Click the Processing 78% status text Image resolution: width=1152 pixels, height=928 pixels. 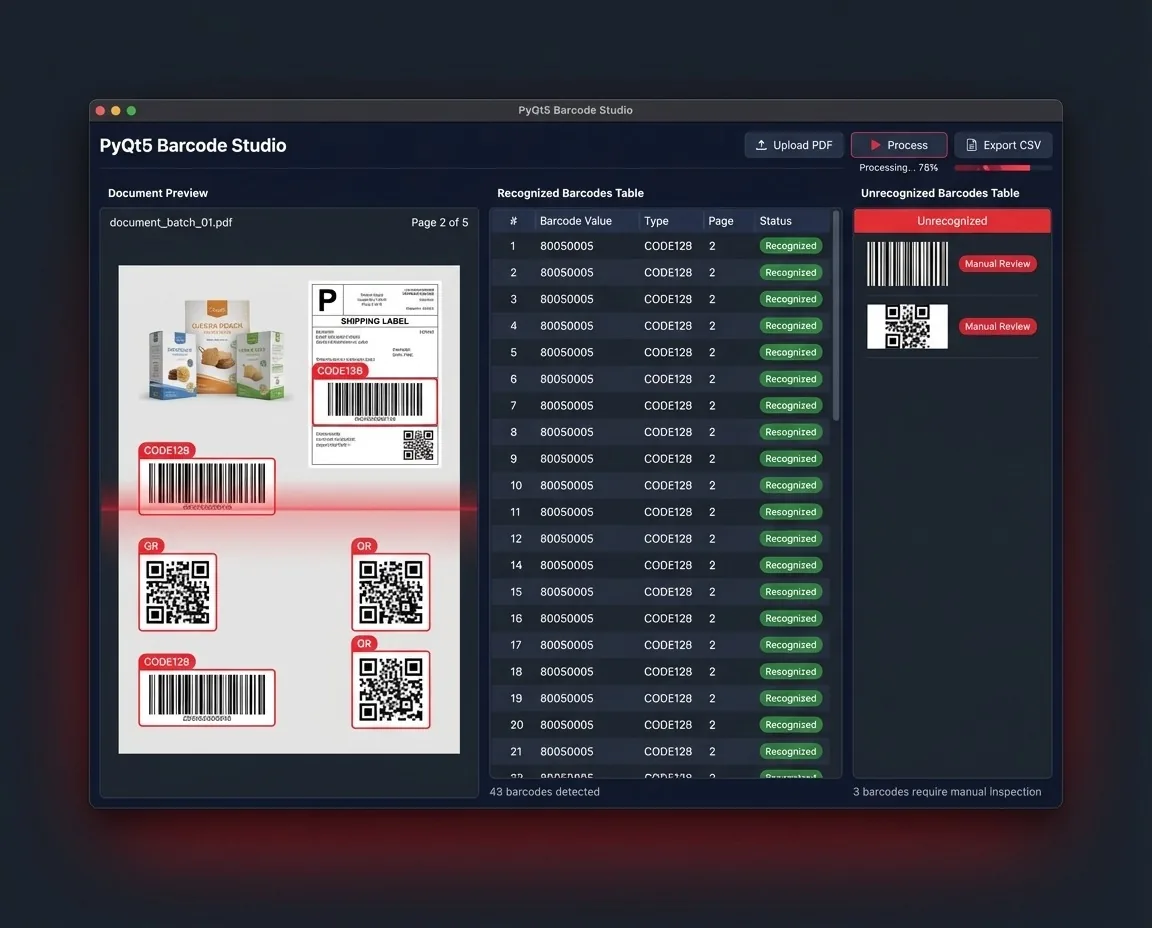coord(899,168)
